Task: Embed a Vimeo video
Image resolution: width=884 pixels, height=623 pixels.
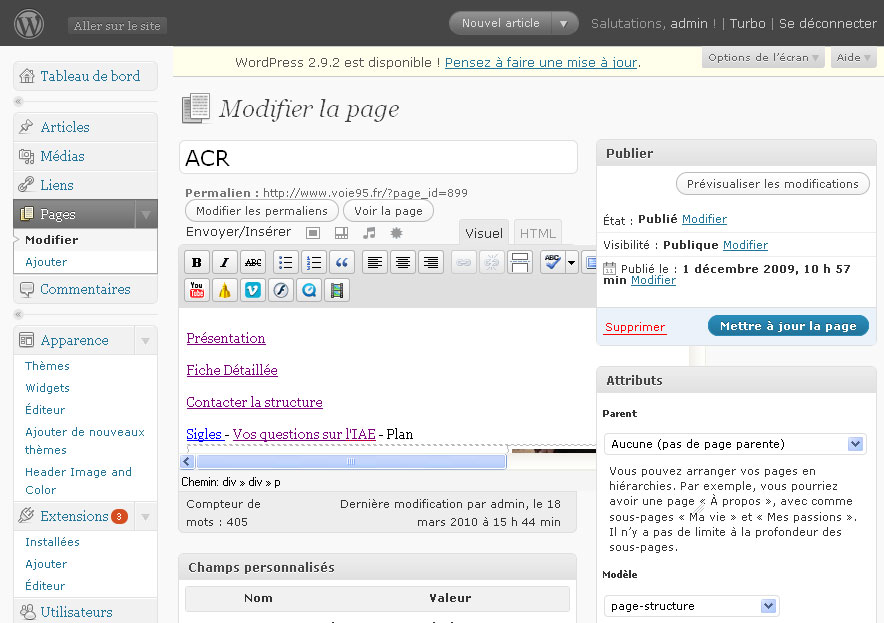Action: tap(251, 290)
